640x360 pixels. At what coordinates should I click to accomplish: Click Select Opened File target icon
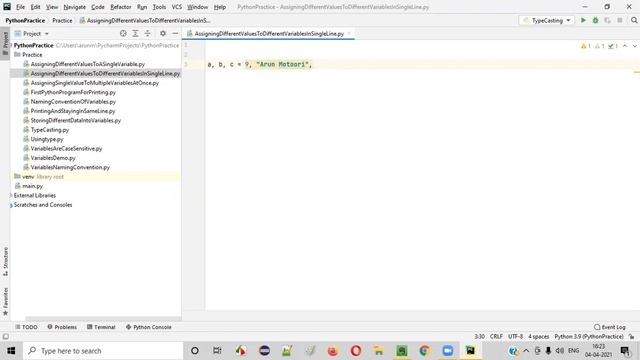tap(123, 33)
